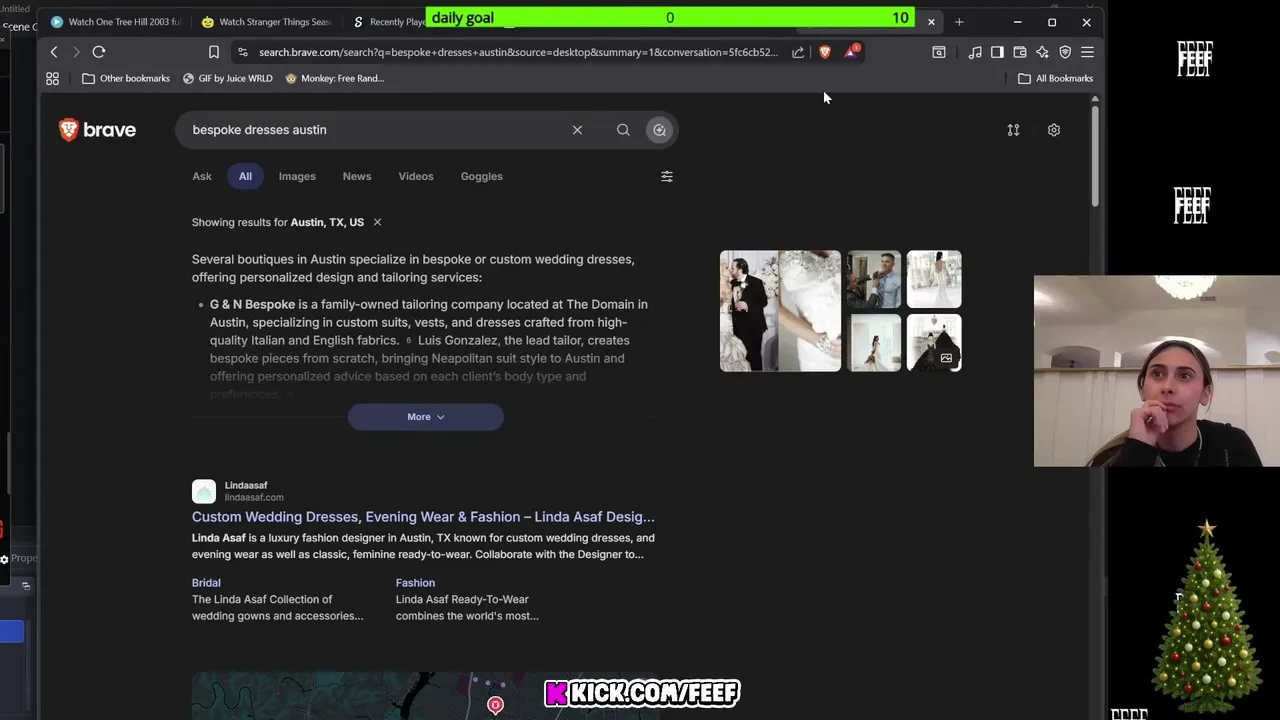Share this page via the share icon
1280x720 pixels.
pos(798,52)
